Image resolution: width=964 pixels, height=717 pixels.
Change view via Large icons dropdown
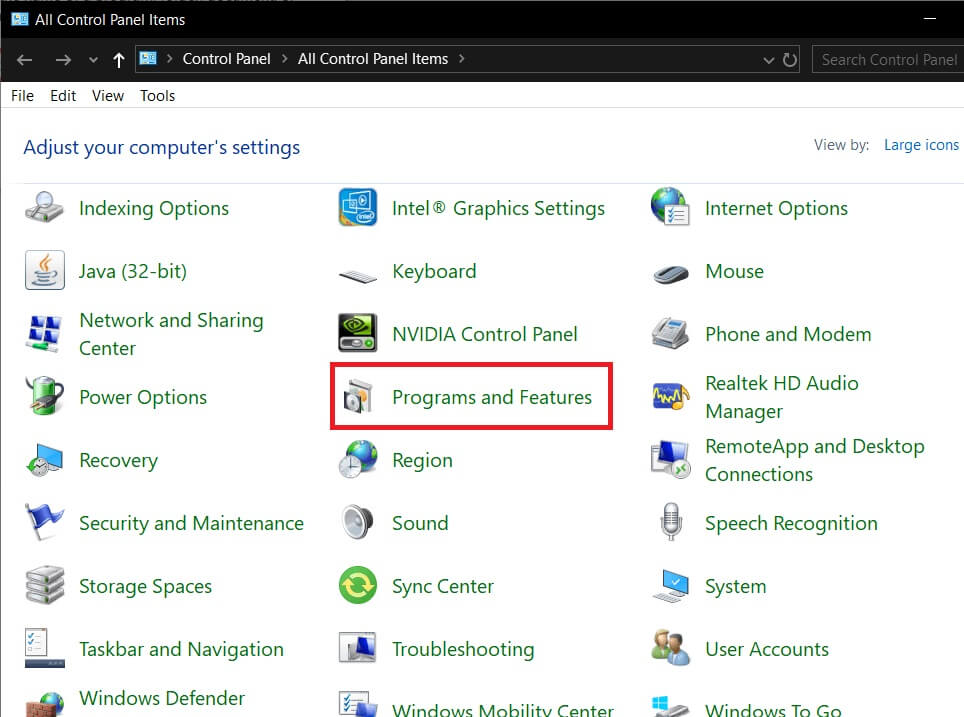(x=921, y=145)
